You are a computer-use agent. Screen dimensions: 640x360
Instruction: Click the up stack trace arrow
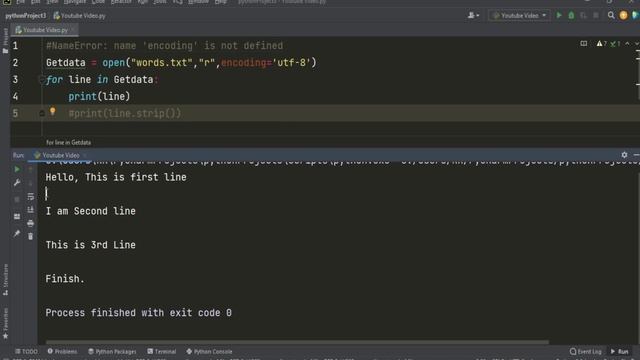[31, 169]
